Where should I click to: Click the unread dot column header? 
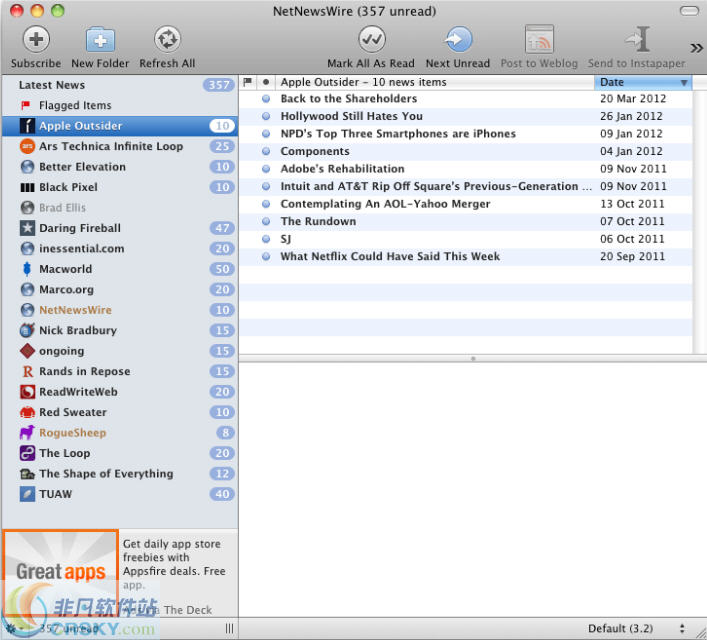(x=266, y=82)
